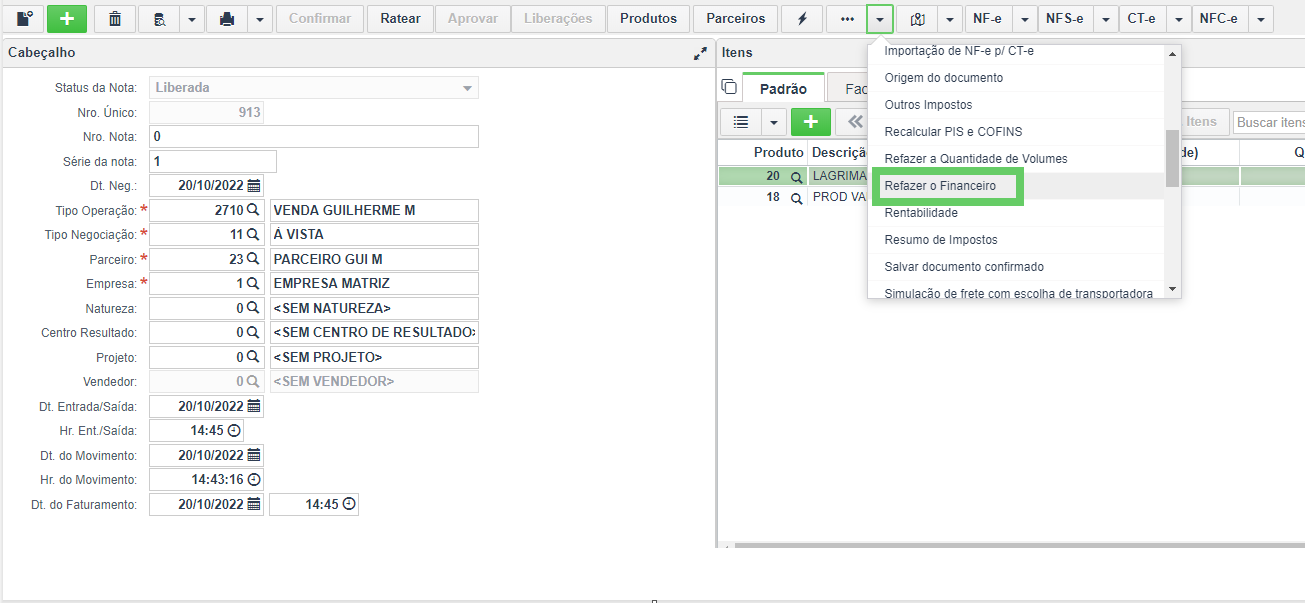Open dropdown arrow next to printer icon
Viewport: 1305px width, 603px height.
click(x=260, y=19)
